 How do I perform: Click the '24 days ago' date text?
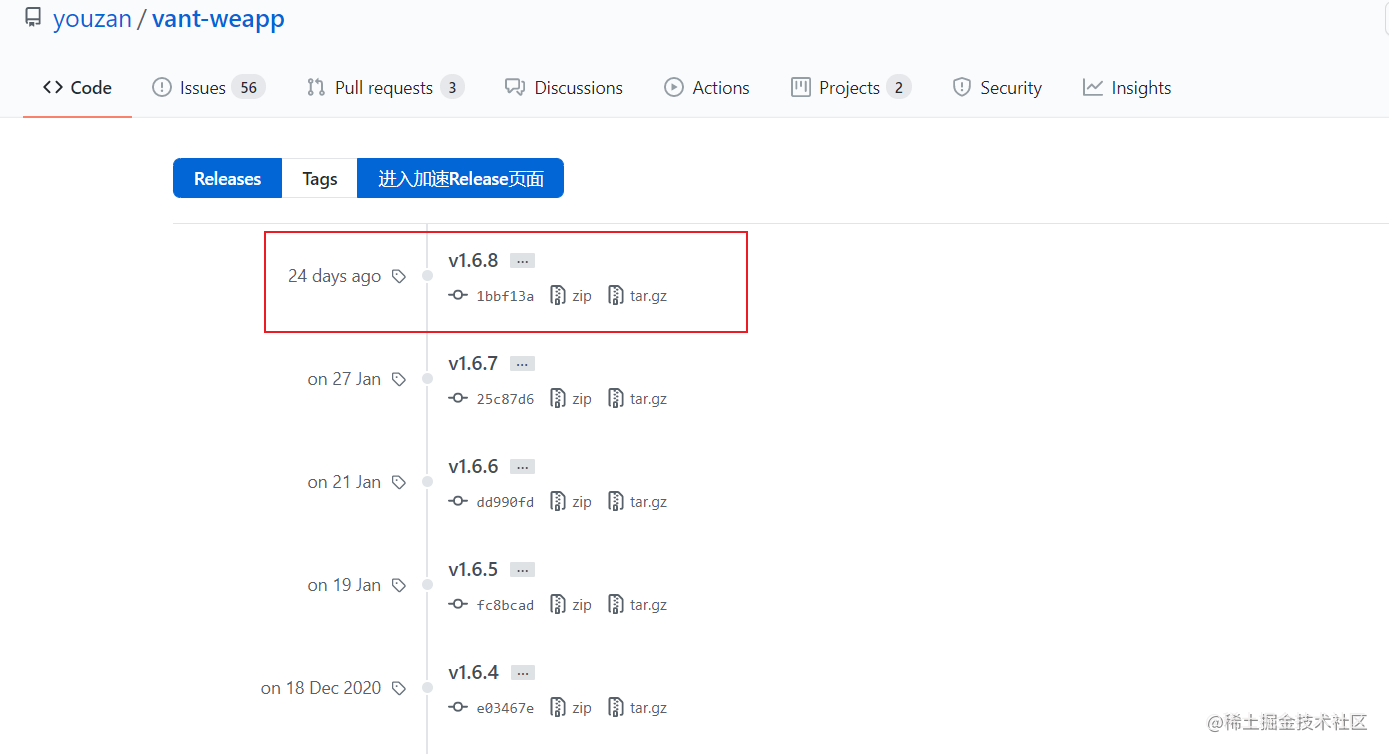tap(334, 276)
